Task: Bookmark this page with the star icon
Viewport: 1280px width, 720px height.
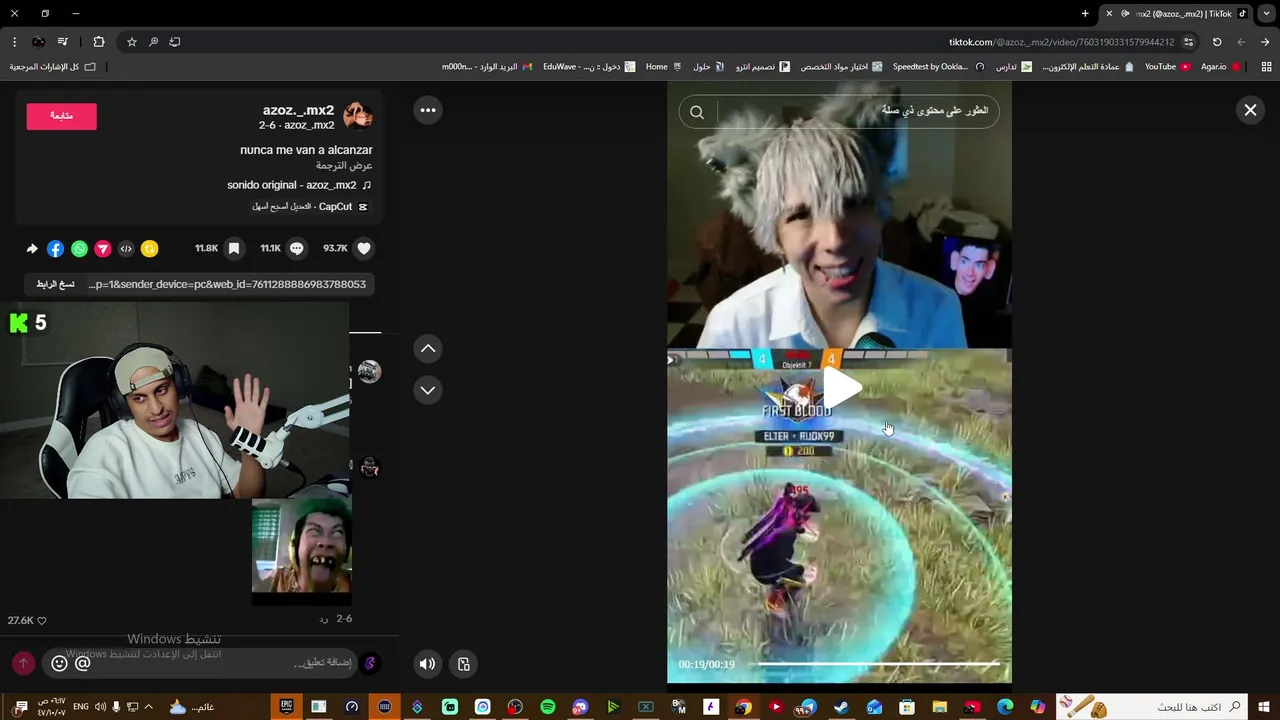Action: (131, 42)
